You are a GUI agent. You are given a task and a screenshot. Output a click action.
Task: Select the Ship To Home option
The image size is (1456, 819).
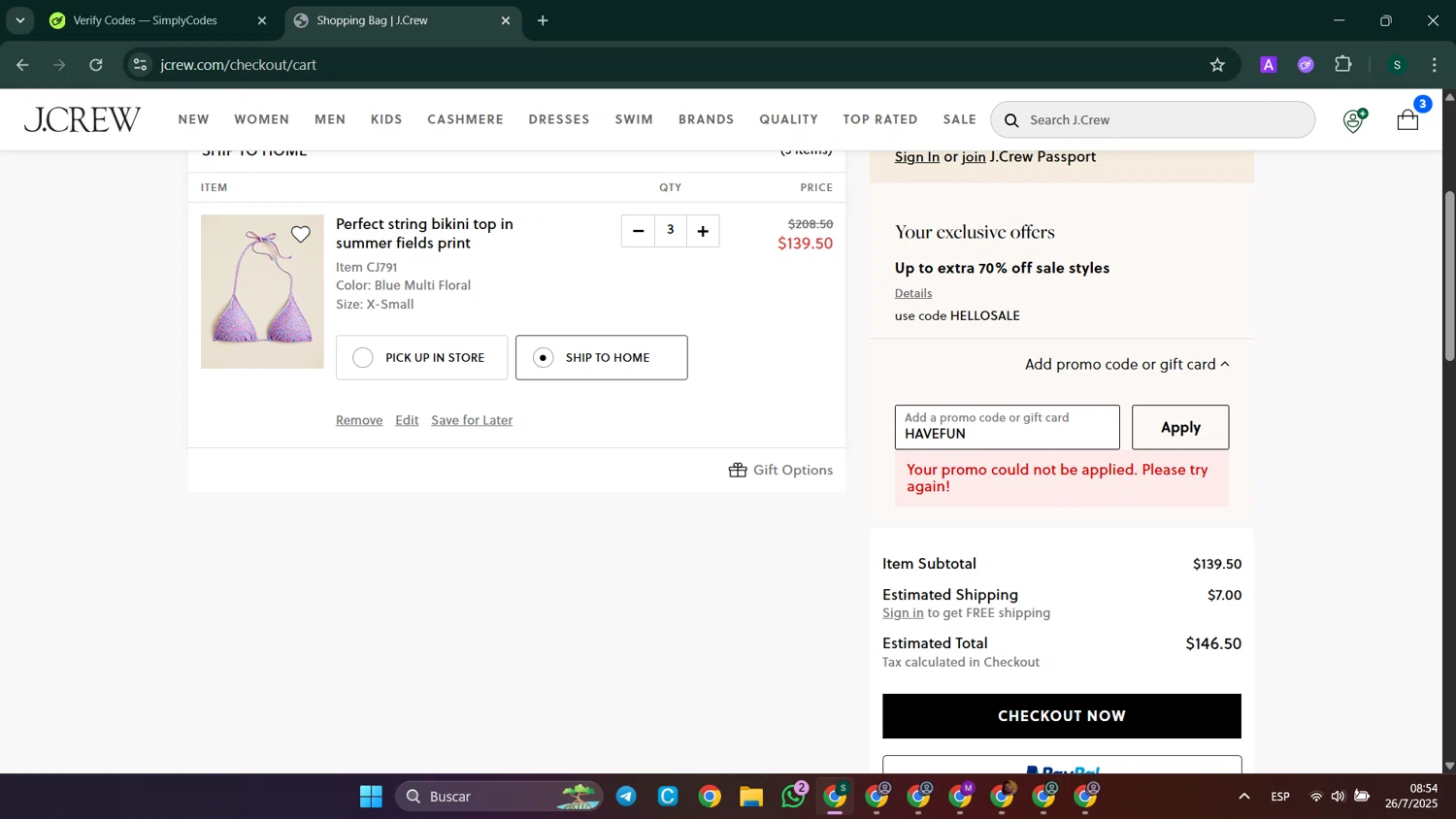pos(601,358)
